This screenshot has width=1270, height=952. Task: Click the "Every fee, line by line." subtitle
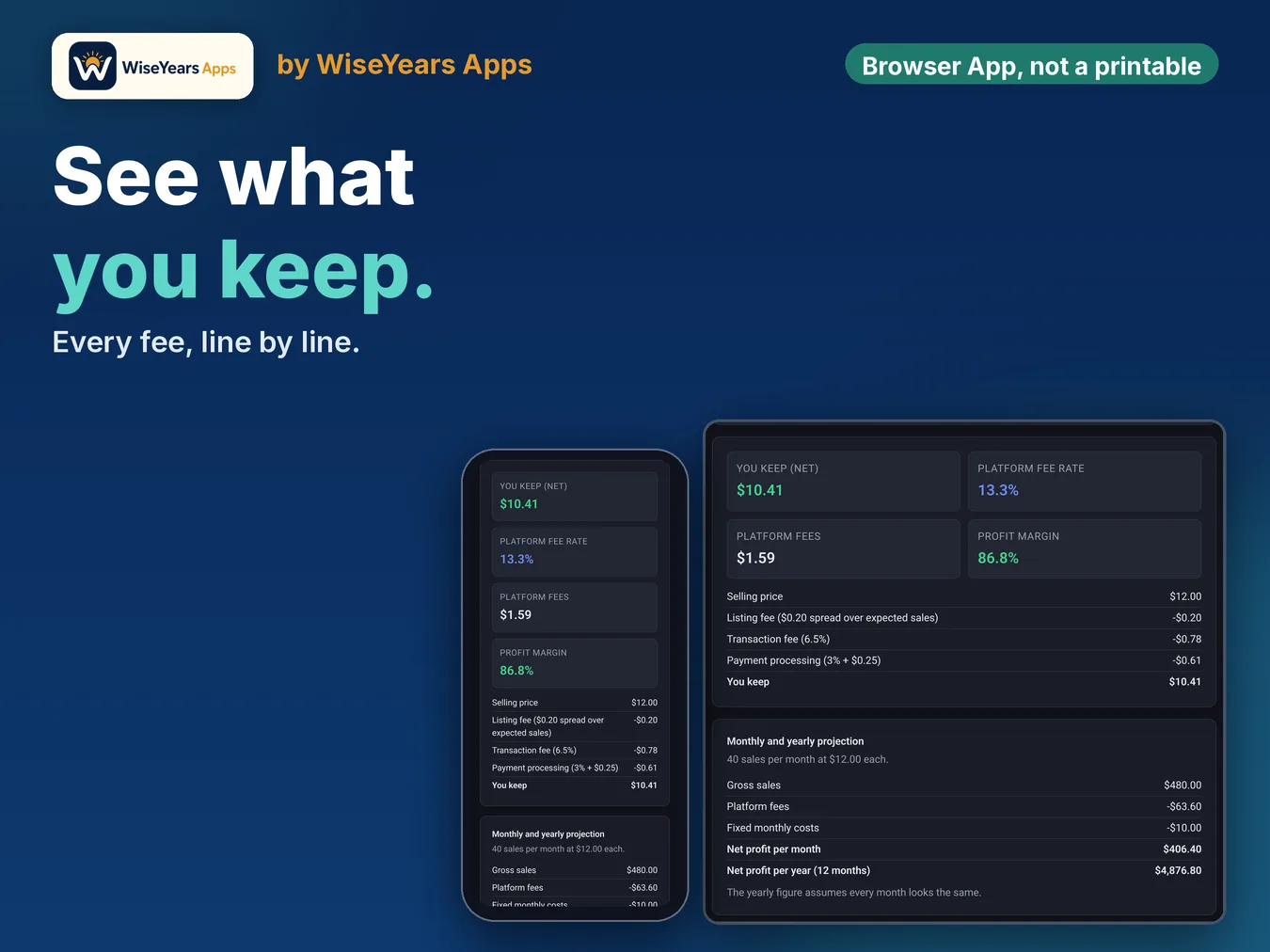[206, 341]
